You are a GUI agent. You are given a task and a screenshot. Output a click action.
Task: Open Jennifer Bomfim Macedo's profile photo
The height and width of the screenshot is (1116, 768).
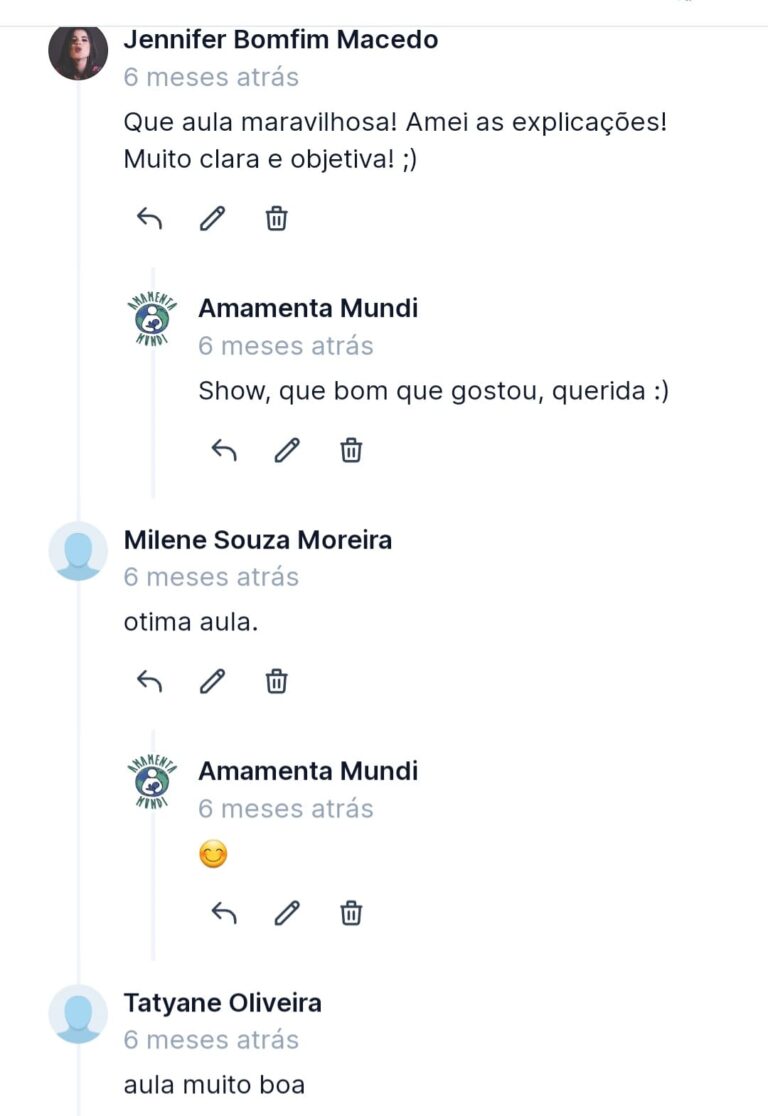[78, 51]
